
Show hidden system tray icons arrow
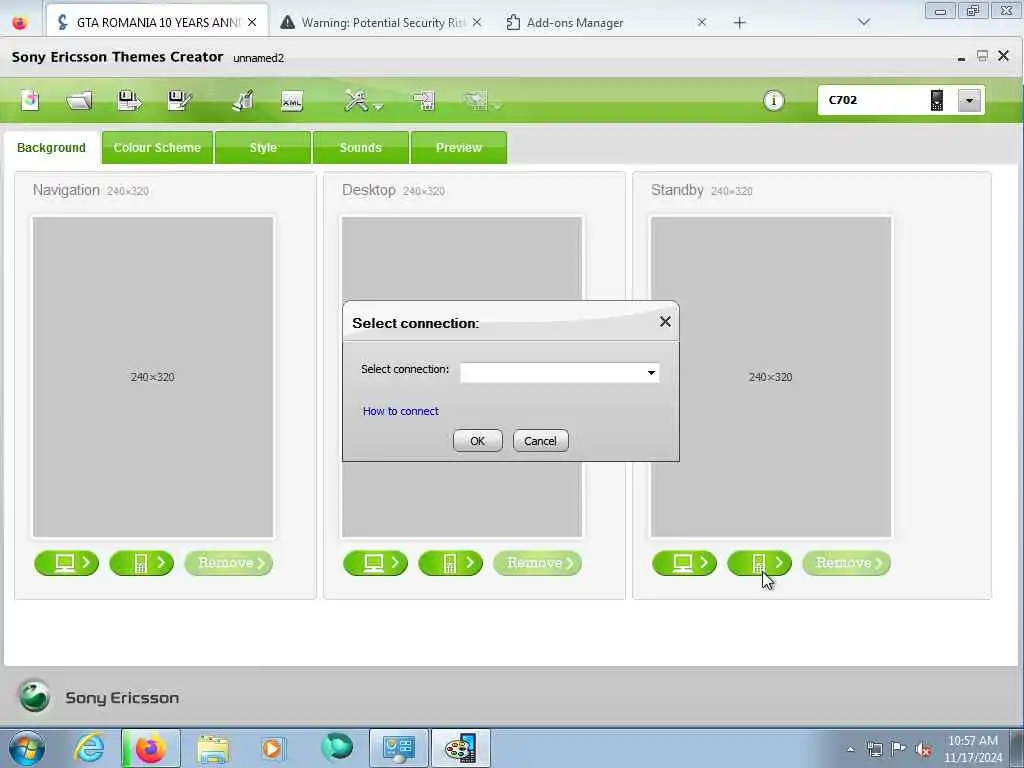tap(850, 749)
